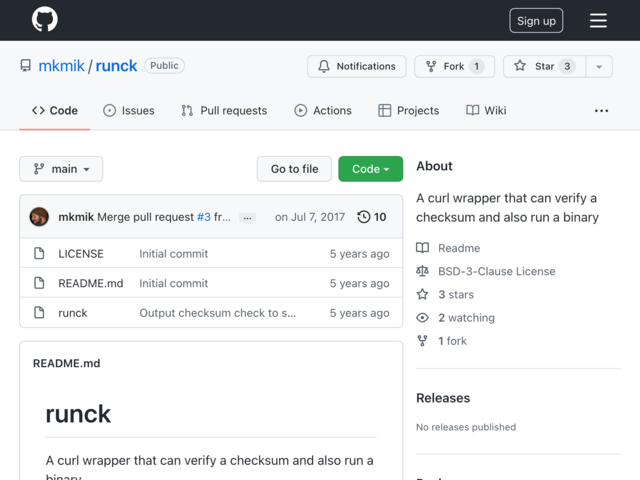Open mkmik author link in commit row
The height and width of the screenshot is (480, 640).
[x=76, y=217]
